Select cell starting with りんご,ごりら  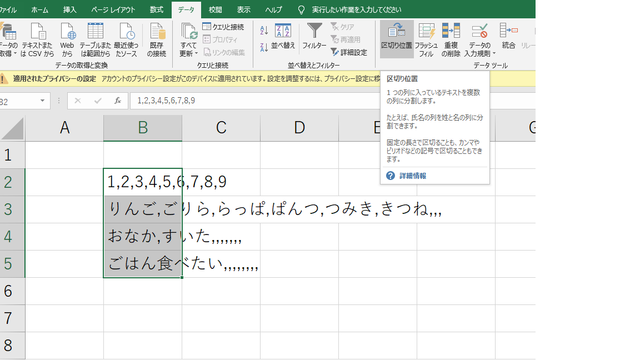142,209
